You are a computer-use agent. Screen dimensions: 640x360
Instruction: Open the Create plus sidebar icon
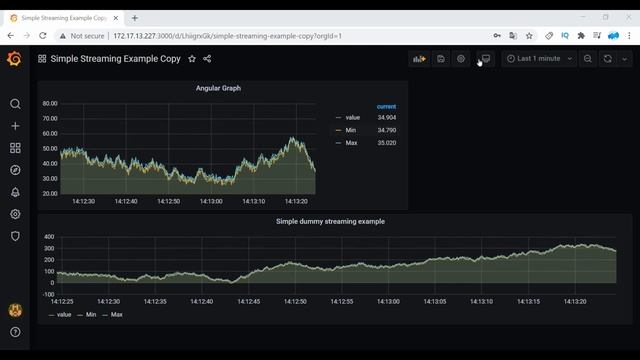[15, 126]
